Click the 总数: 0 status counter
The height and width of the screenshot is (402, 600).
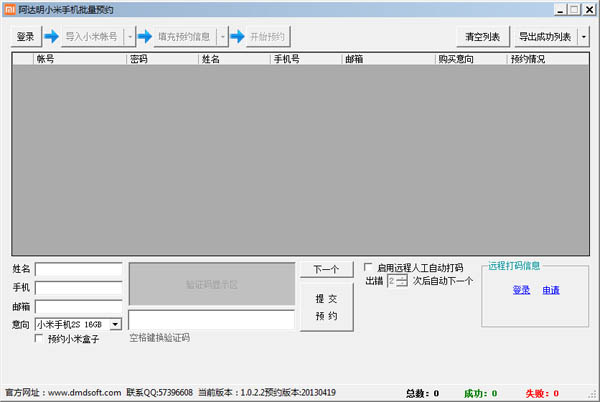(422, 393)
